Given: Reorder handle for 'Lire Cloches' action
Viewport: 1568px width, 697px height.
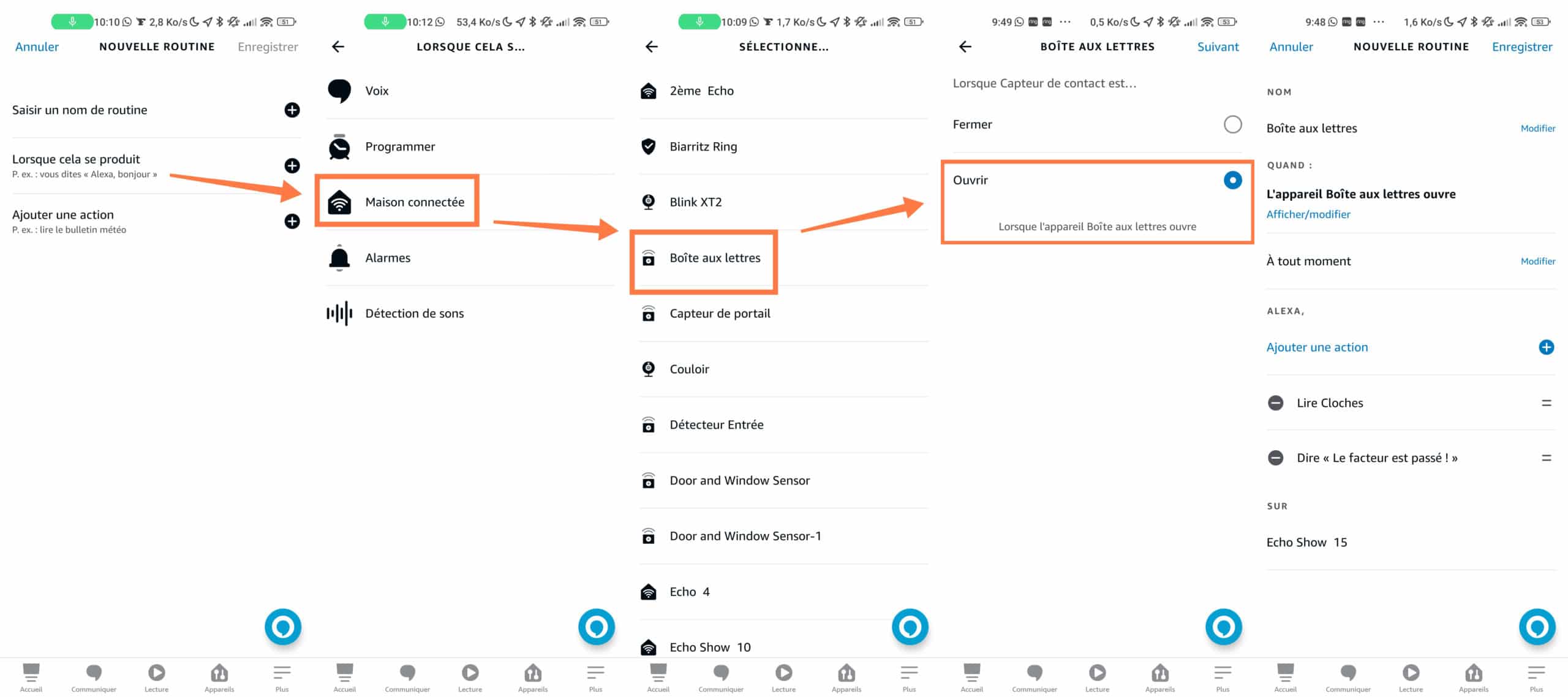Looking at the screenshot, I should coord(1546,403).
